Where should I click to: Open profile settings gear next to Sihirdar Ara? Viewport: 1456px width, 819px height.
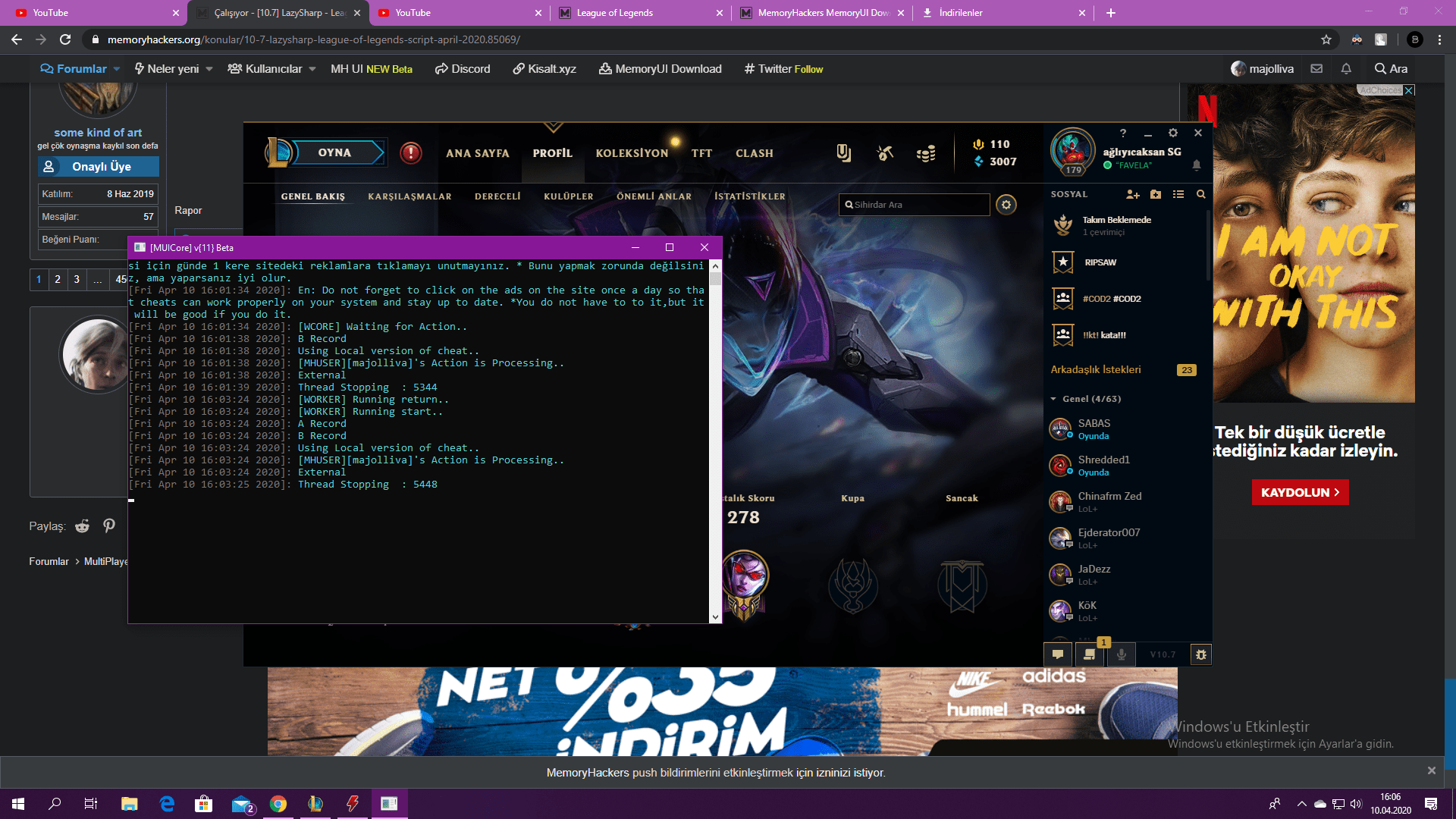pos(1006,205)
